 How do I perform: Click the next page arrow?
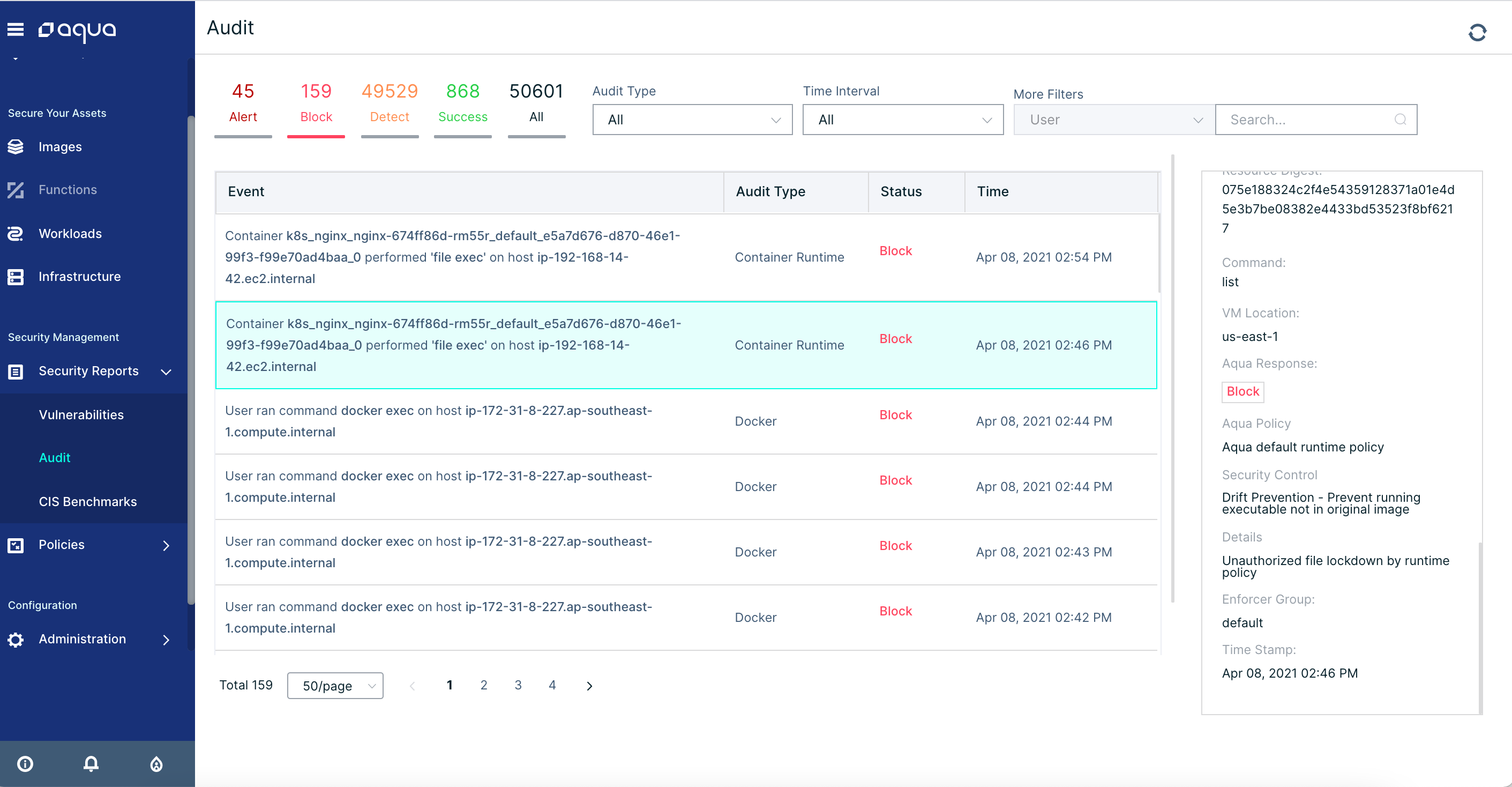tap(589, 686)
